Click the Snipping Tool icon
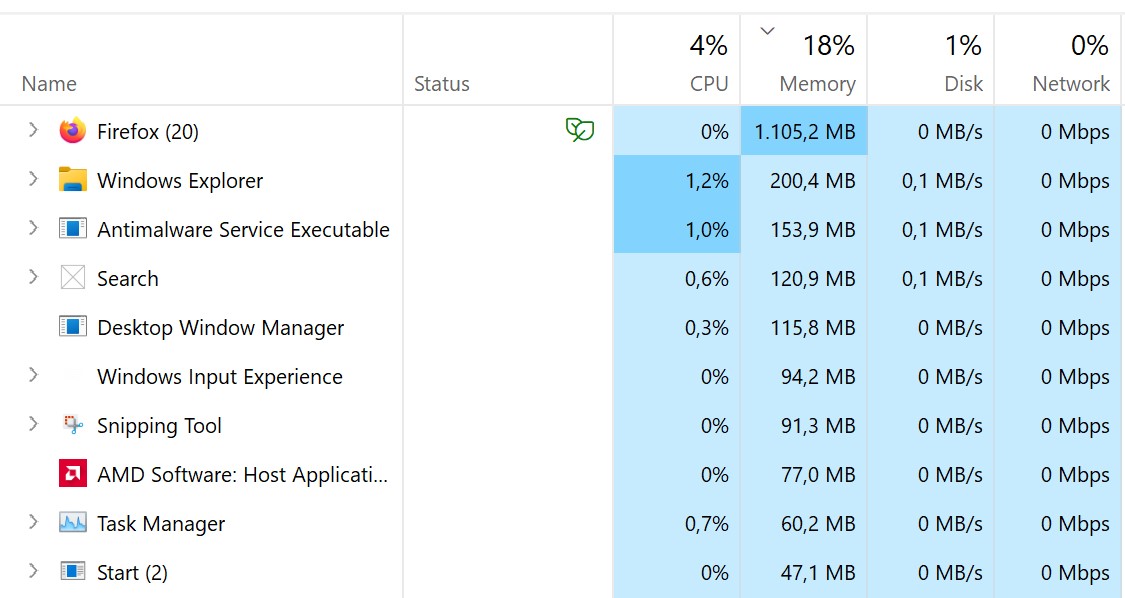 point(72,425)
